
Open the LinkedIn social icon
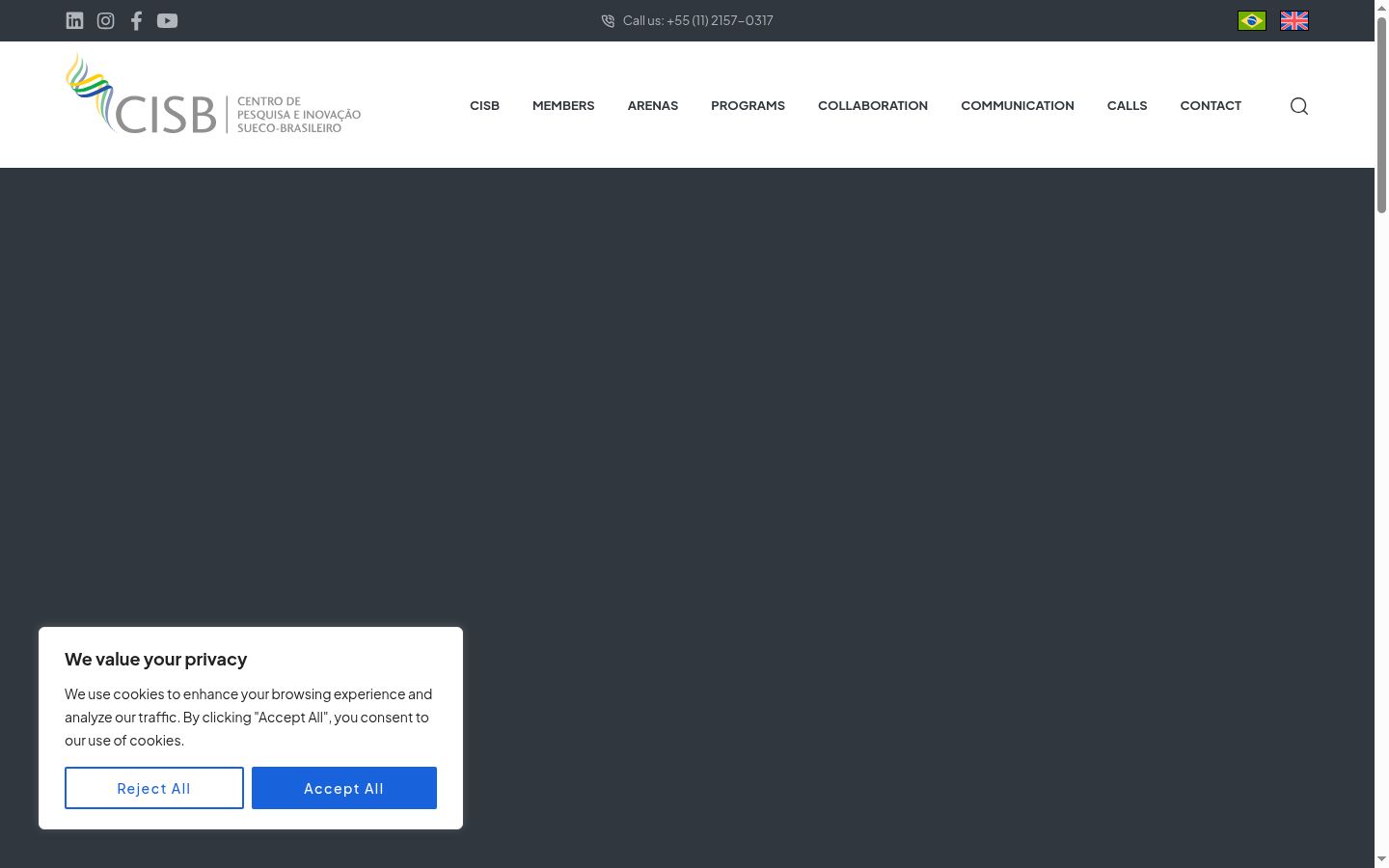[74, 20]
